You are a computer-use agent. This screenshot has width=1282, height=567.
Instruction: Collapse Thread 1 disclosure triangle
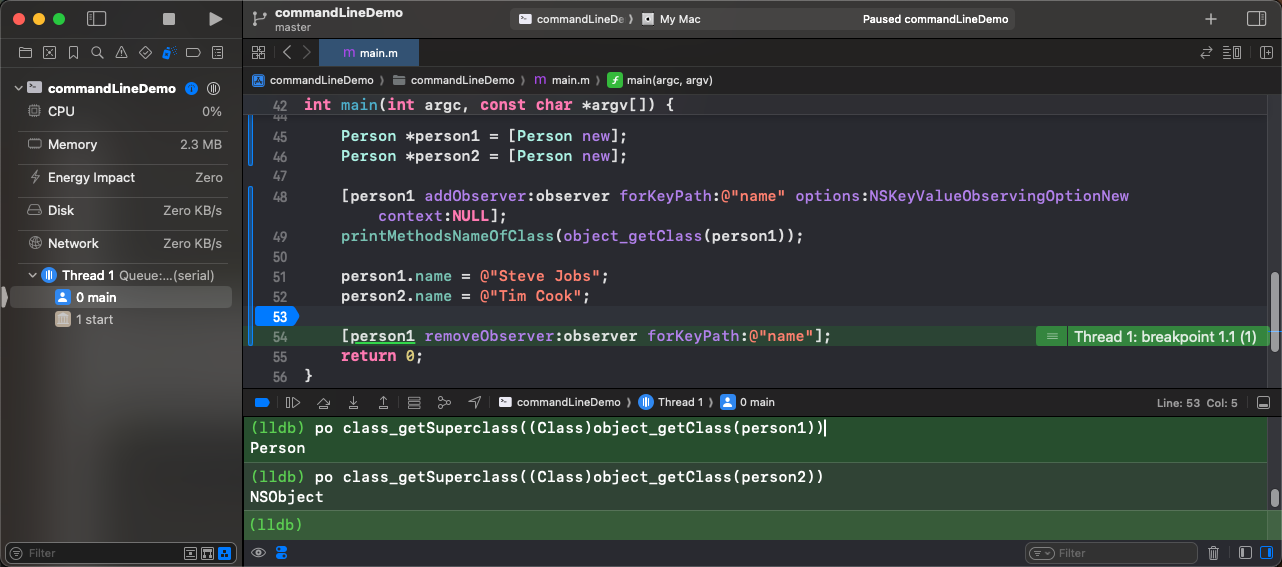[x=32, y=275]
